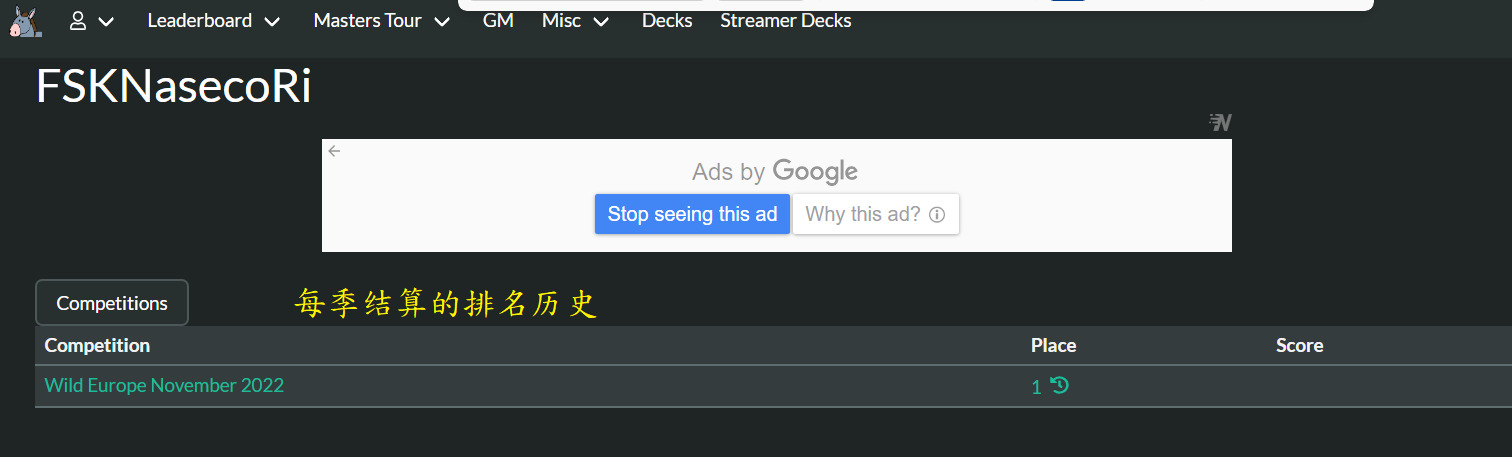Click the Place column header
1512x457 pixels.
point(1053,345)
